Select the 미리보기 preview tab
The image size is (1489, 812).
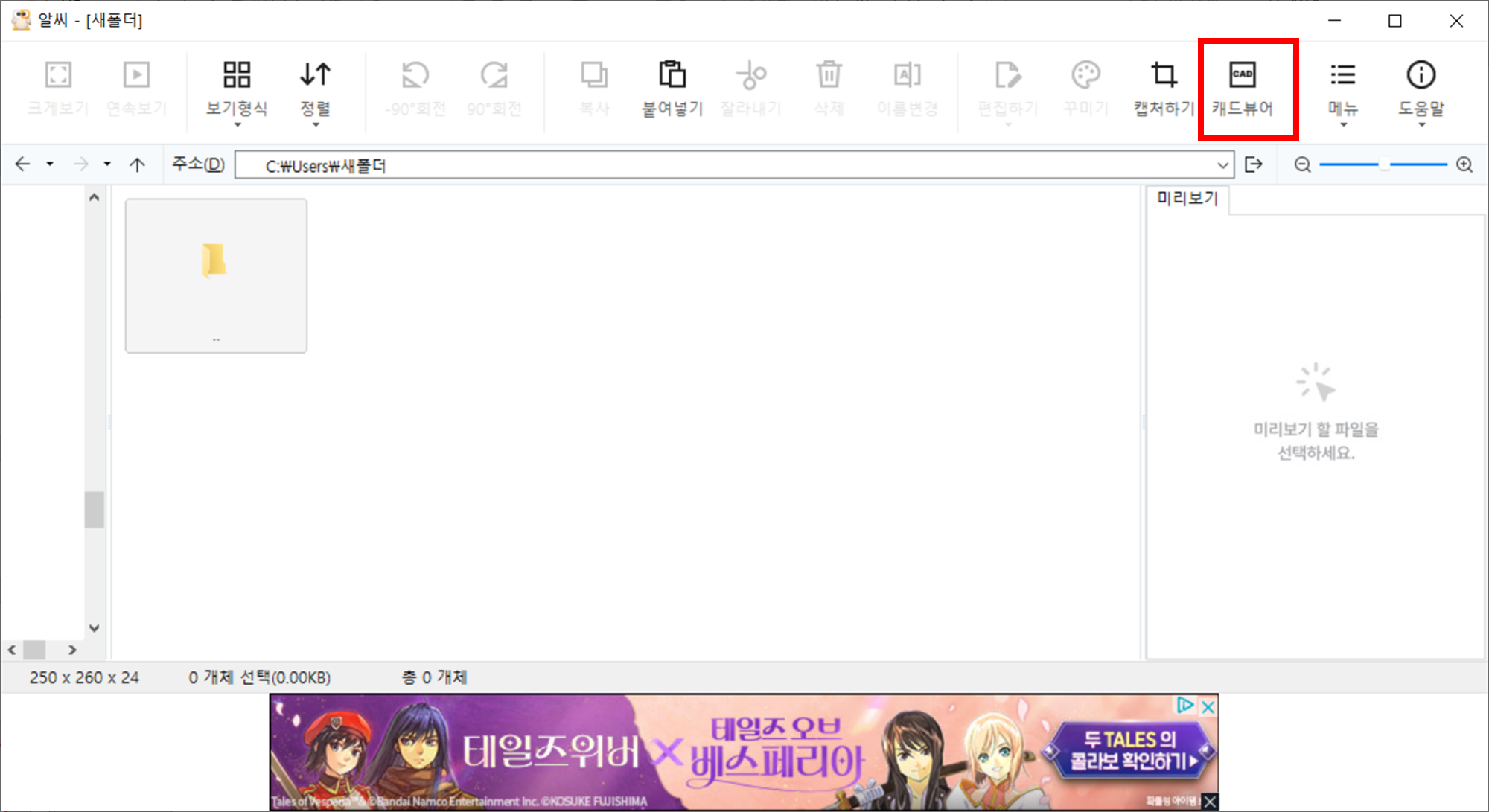(x=1187, y=199)
